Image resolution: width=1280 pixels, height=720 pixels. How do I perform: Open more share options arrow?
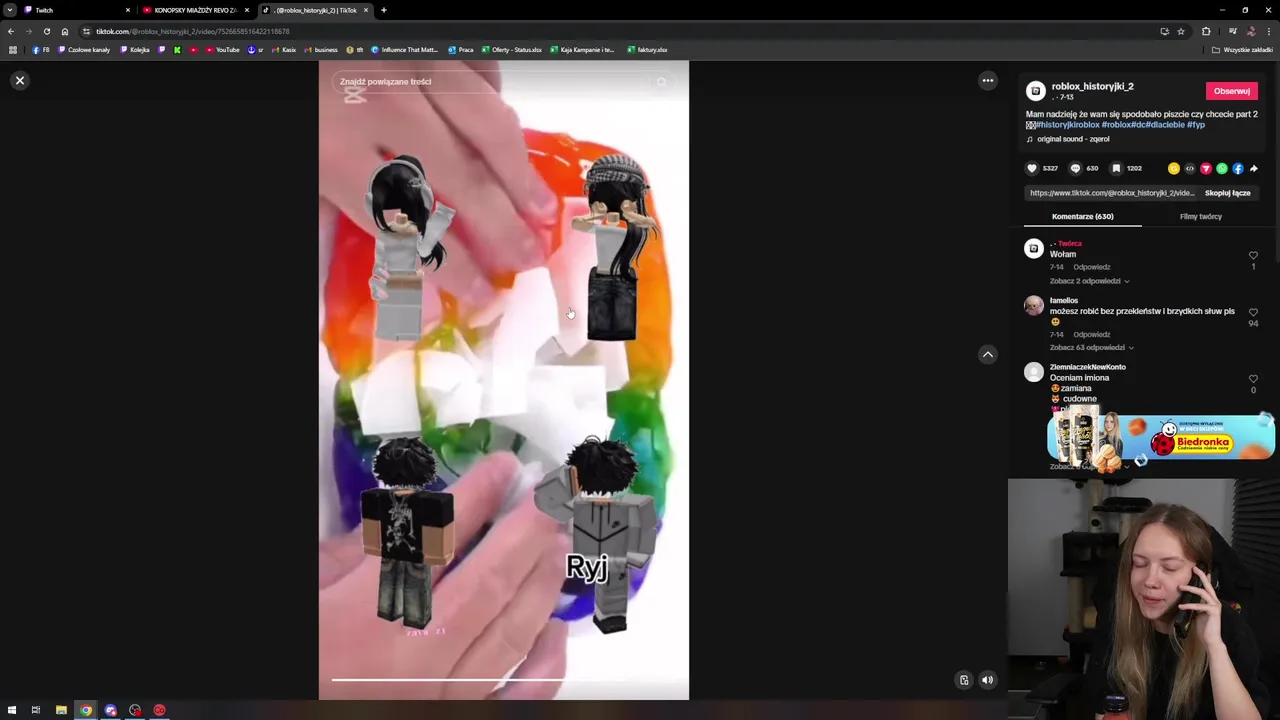1254,168
